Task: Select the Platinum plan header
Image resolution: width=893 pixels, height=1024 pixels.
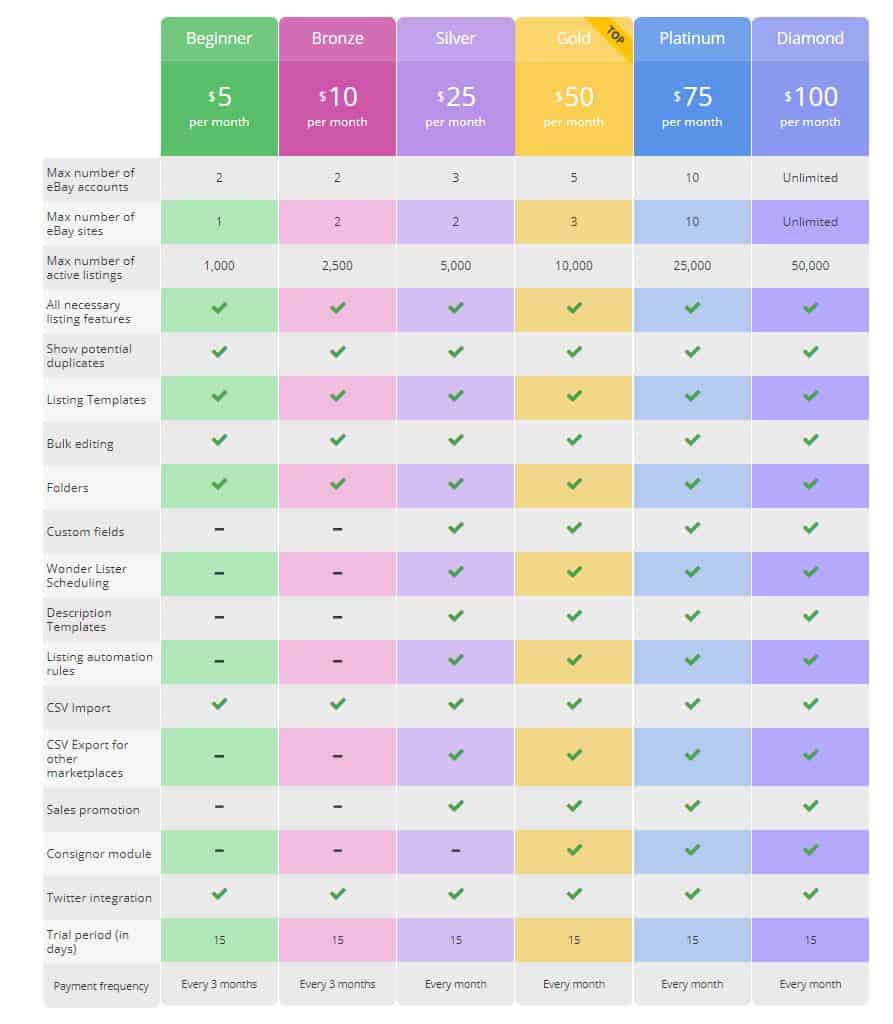Action: coord(692,39)
